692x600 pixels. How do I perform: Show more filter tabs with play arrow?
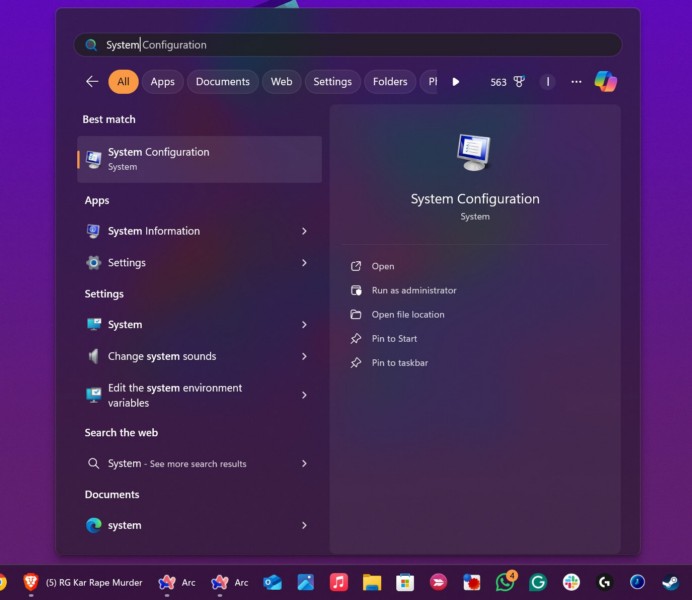[x=456, y=82]
